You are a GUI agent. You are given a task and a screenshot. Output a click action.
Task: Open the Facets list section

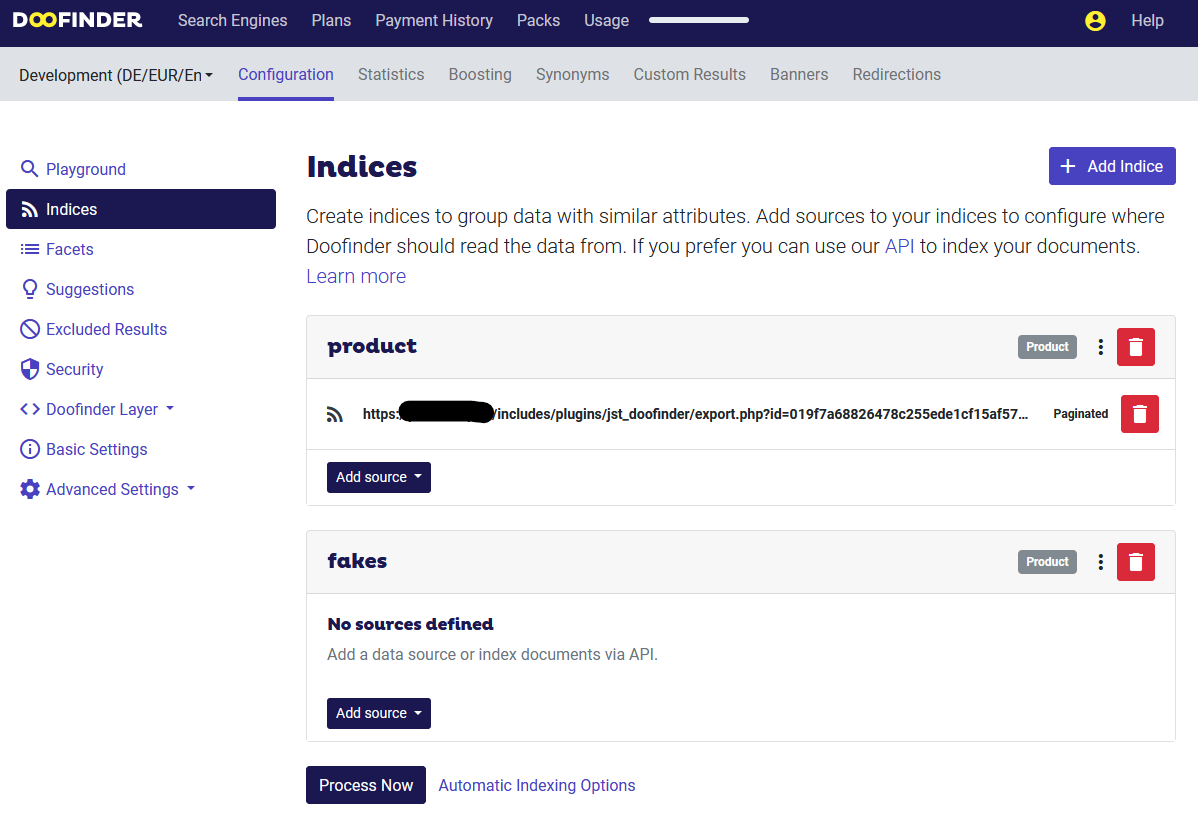pyautogui.click(x=70, y=249)
